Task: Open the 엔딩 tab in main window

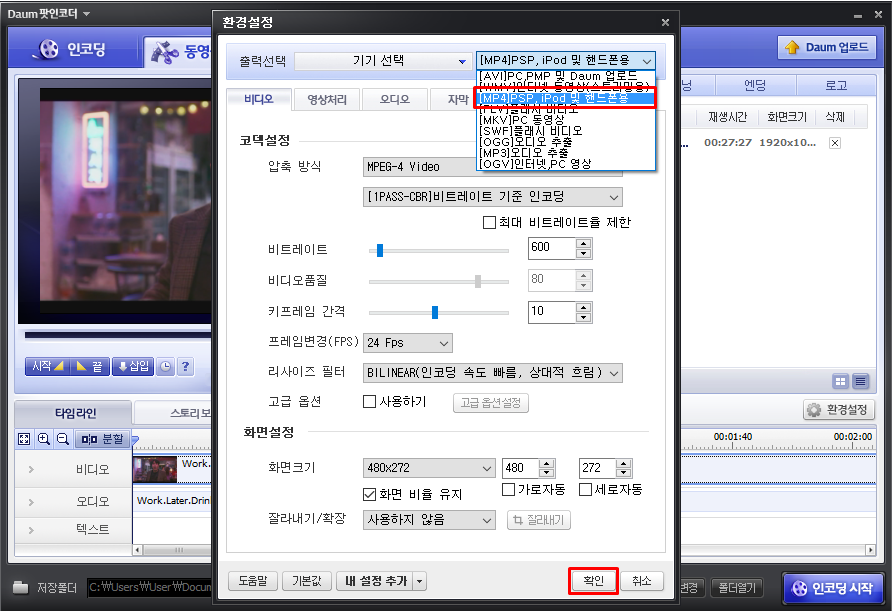Action: [x=755, y=85]
